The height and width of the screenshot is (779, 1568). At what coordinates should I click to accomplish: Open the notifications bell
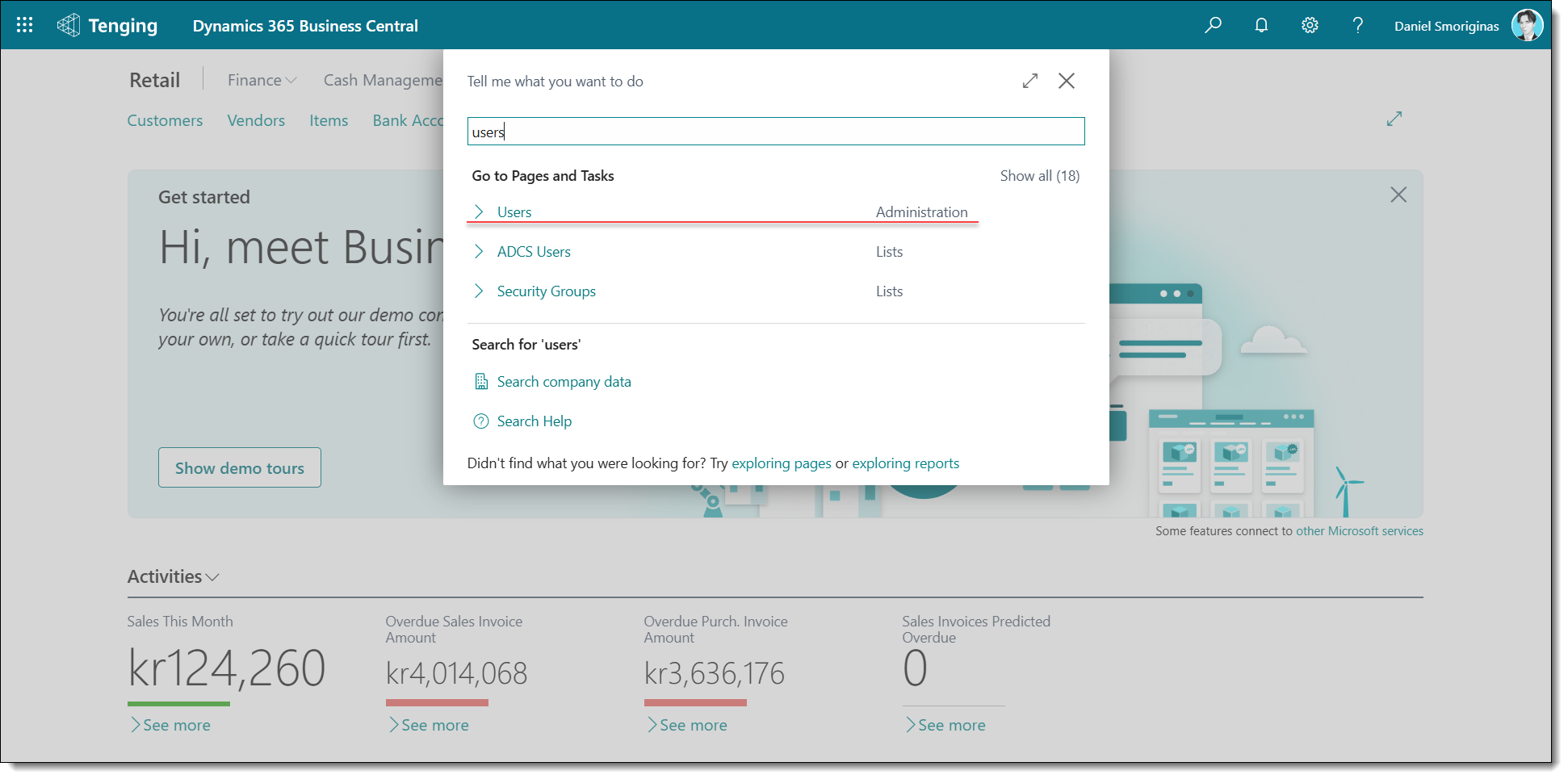coord(1261,25)
